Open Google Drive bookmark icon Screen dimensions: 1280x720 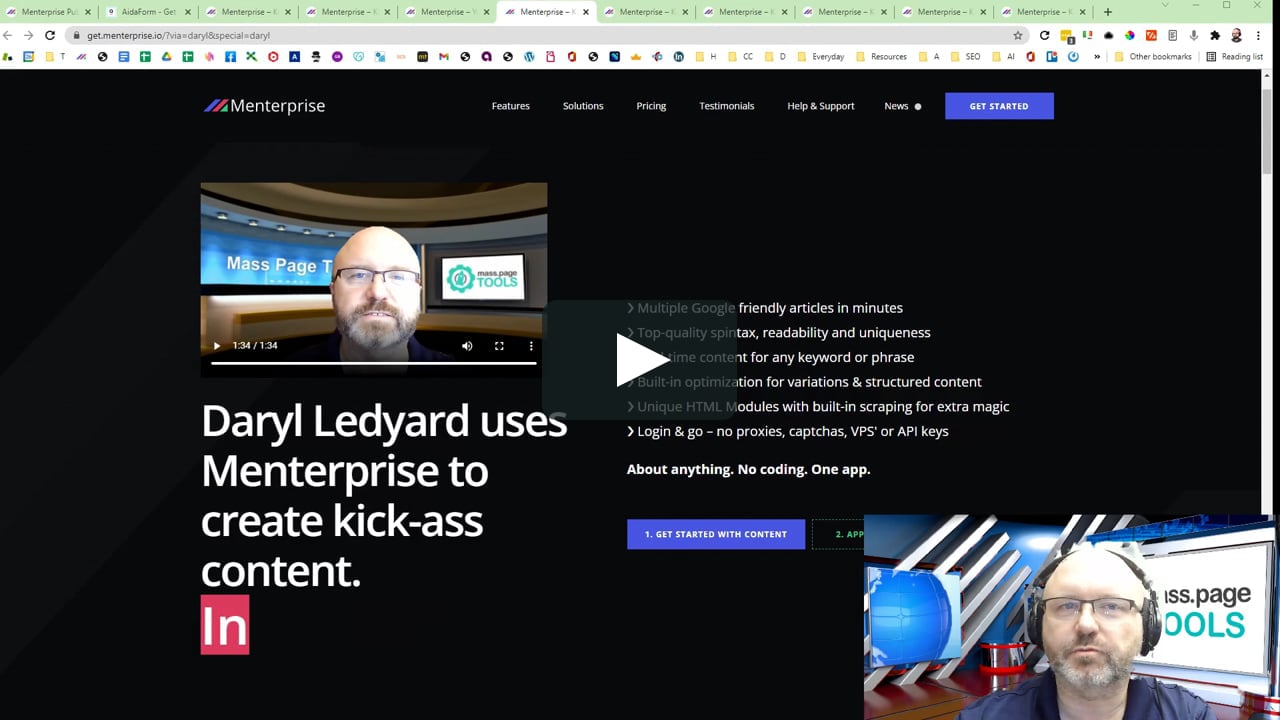[166, 57]
